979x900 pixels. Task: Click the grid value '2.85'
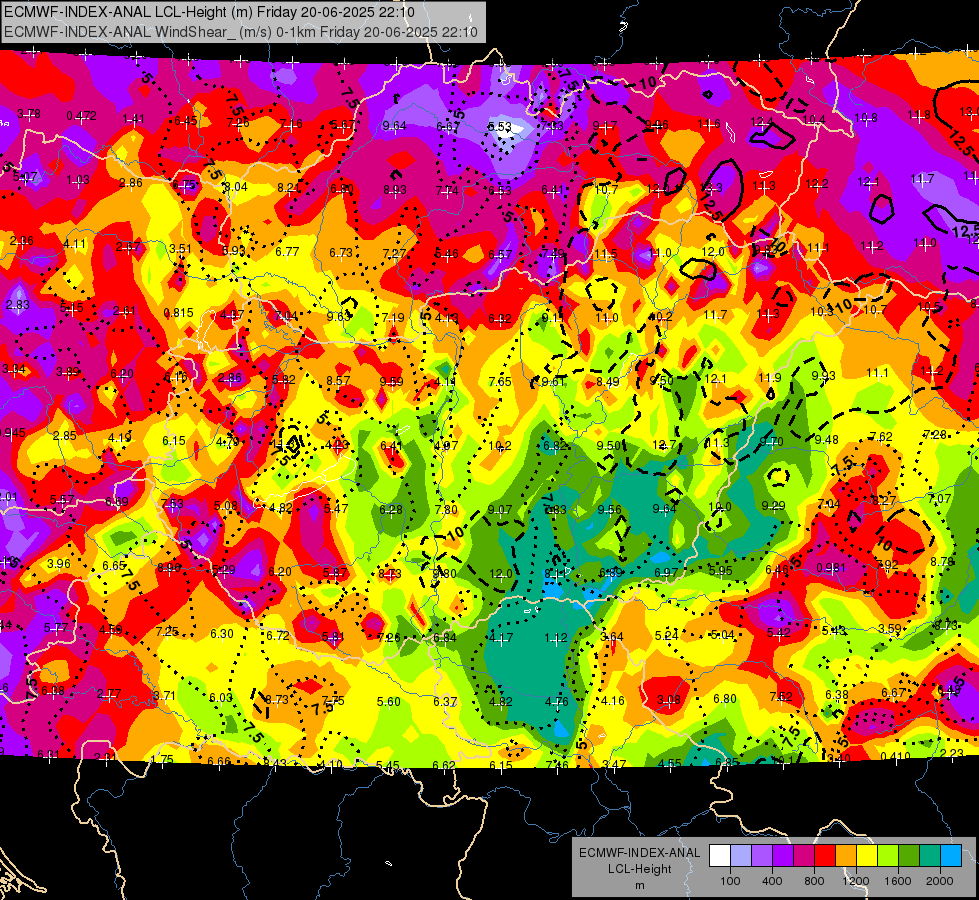click(x=65, y=435)
